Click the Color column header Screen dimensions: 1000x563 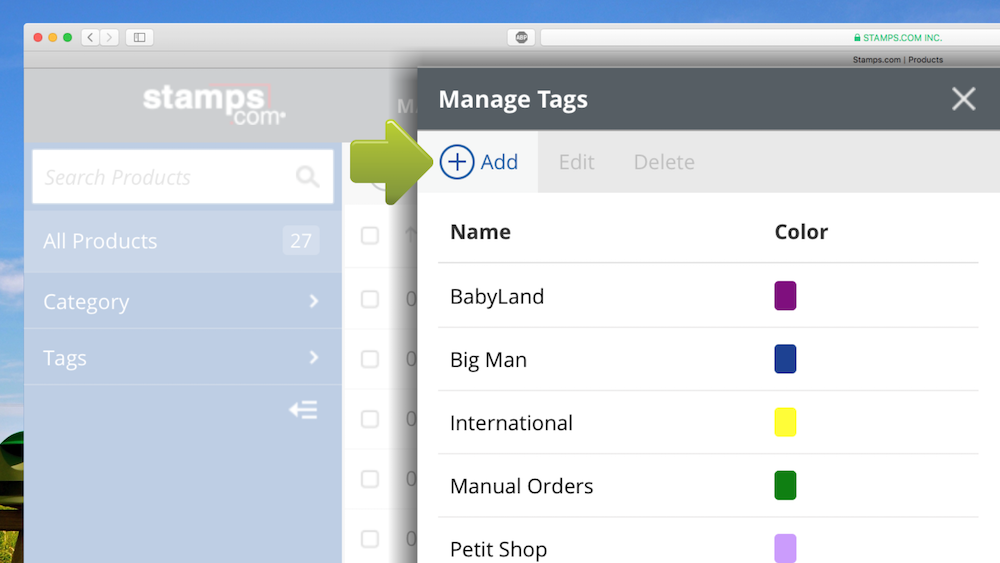click(x=801, y=231)
